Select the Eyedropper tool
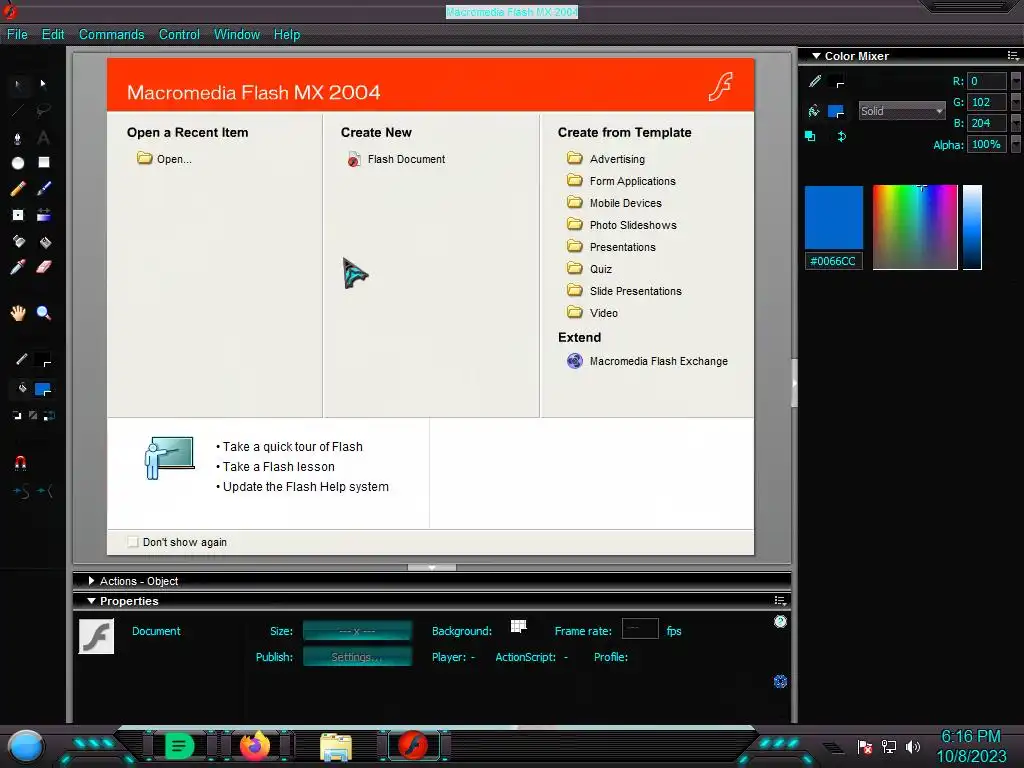This screenshot has height=768, width=1024. tap(18, 267)
